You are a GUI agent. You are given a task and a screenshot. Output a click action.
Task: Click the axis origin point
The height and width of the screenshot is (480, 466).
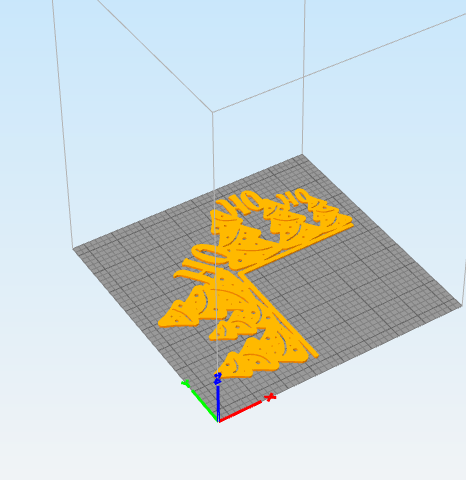[x=219, y=422]
